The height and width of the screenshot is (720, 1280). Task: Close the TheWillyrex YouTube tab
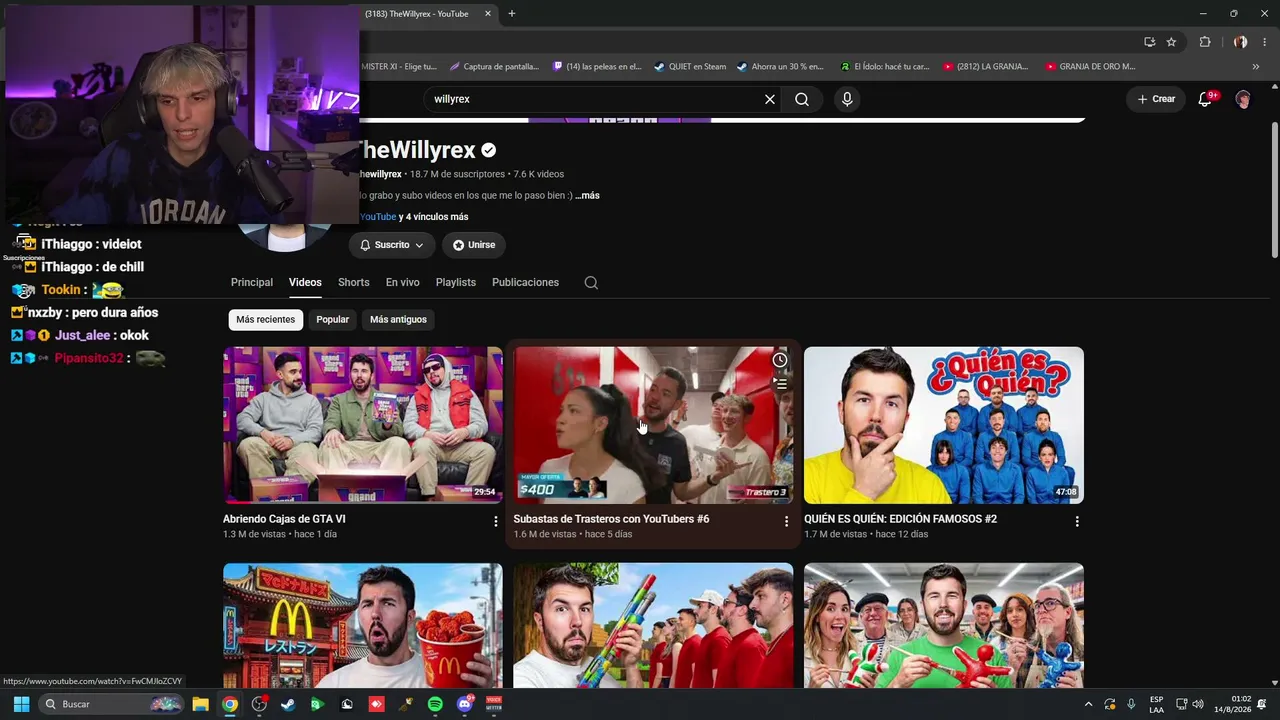[488, 14]
